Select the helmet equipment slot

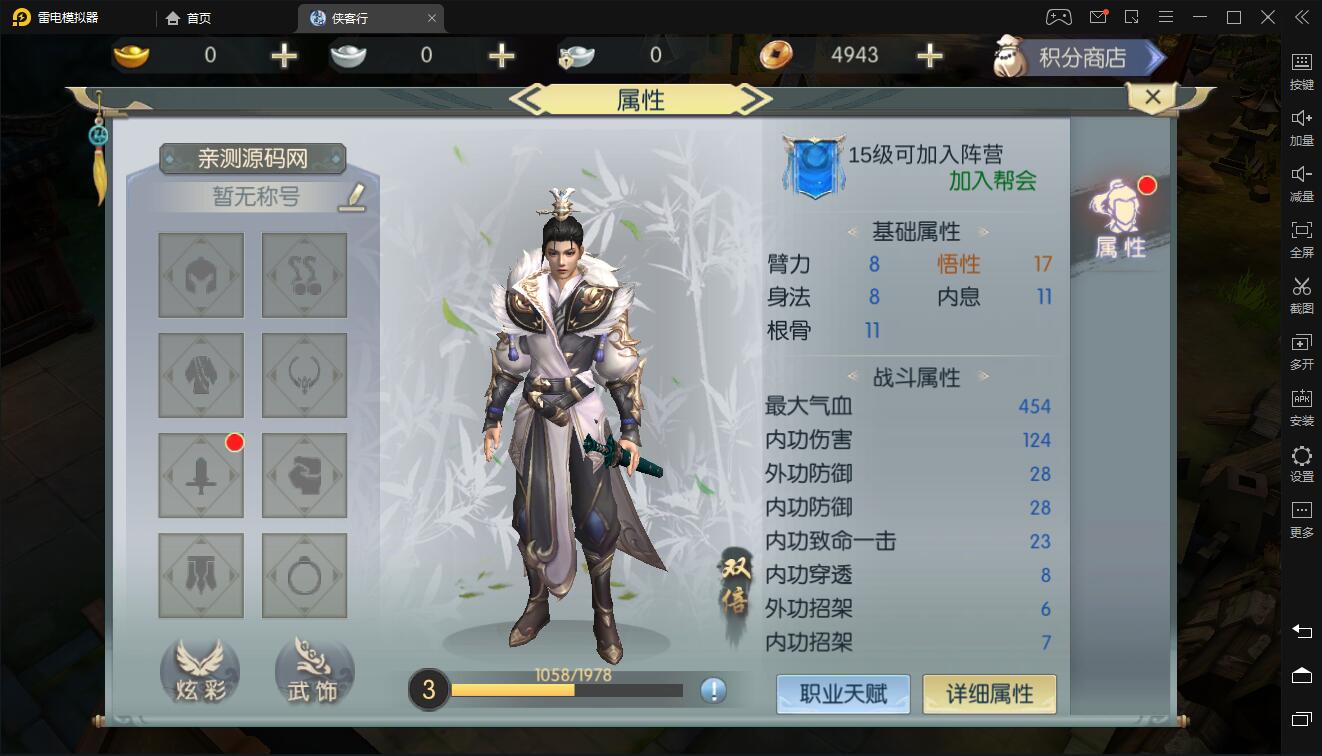pyautogui.click(x=201, y=276)
